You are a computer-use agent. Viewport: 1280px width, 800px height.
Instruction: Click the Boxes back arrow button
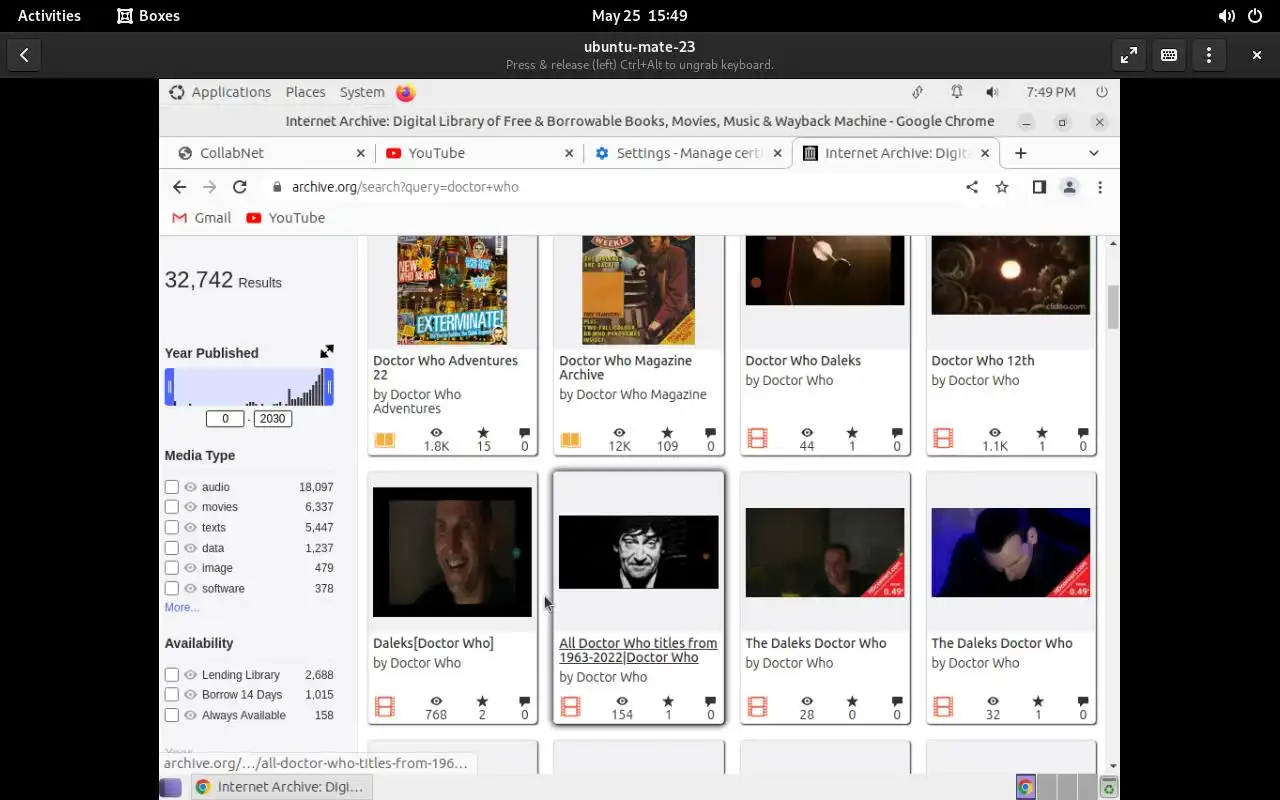tap(24, 55)
